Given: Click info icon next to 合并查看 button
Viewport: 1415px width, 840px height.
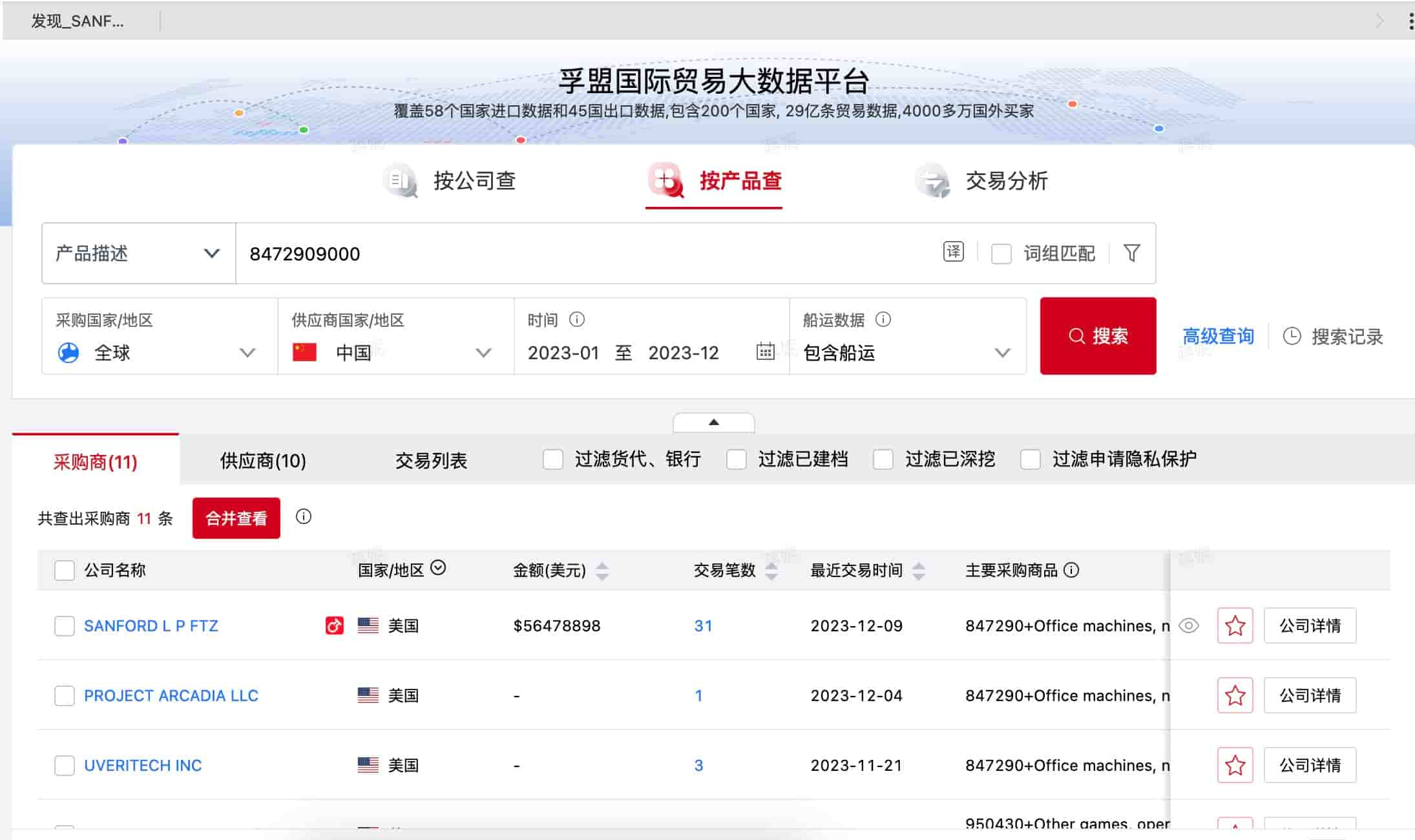Looking at the screenshot, I should coord(303,517).
